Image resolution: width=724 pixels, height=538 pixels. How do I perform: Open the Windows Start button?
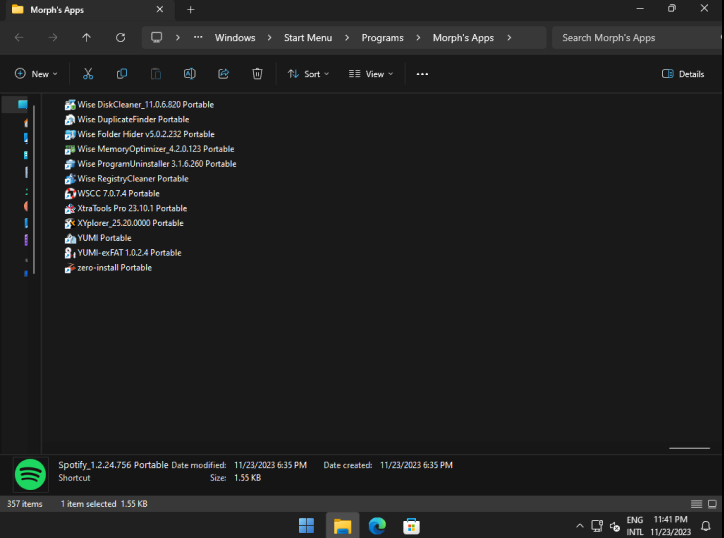pos(306,526)
